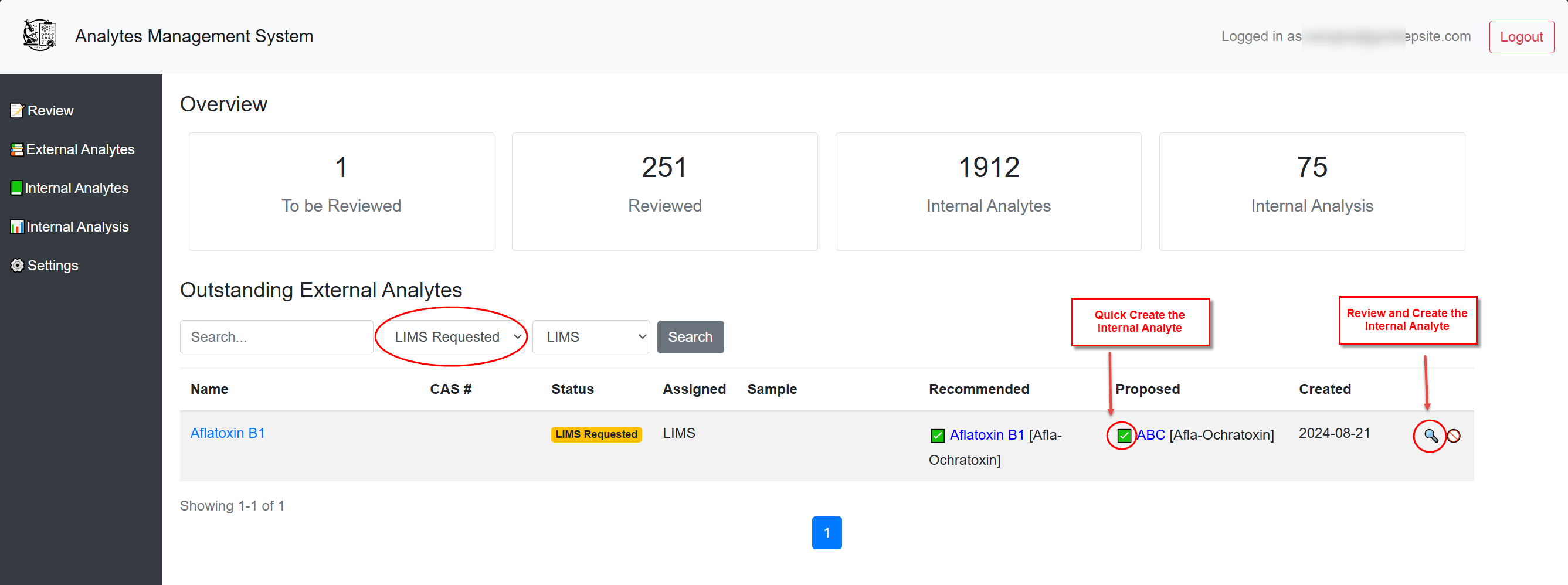Follow the ABC proposed analyte link

click(x=1150, y=436)
